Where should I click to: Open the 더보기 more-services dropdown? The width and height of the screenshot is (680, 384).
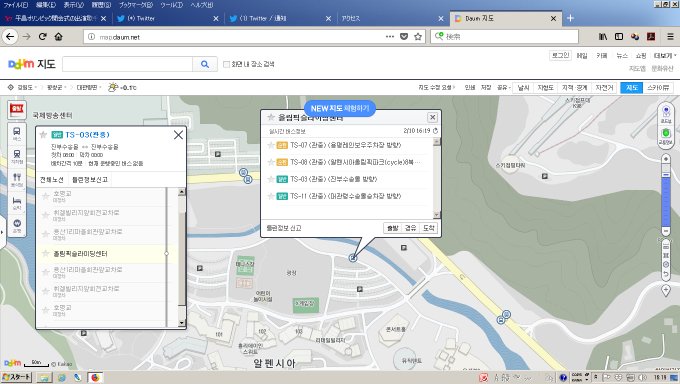665,56
